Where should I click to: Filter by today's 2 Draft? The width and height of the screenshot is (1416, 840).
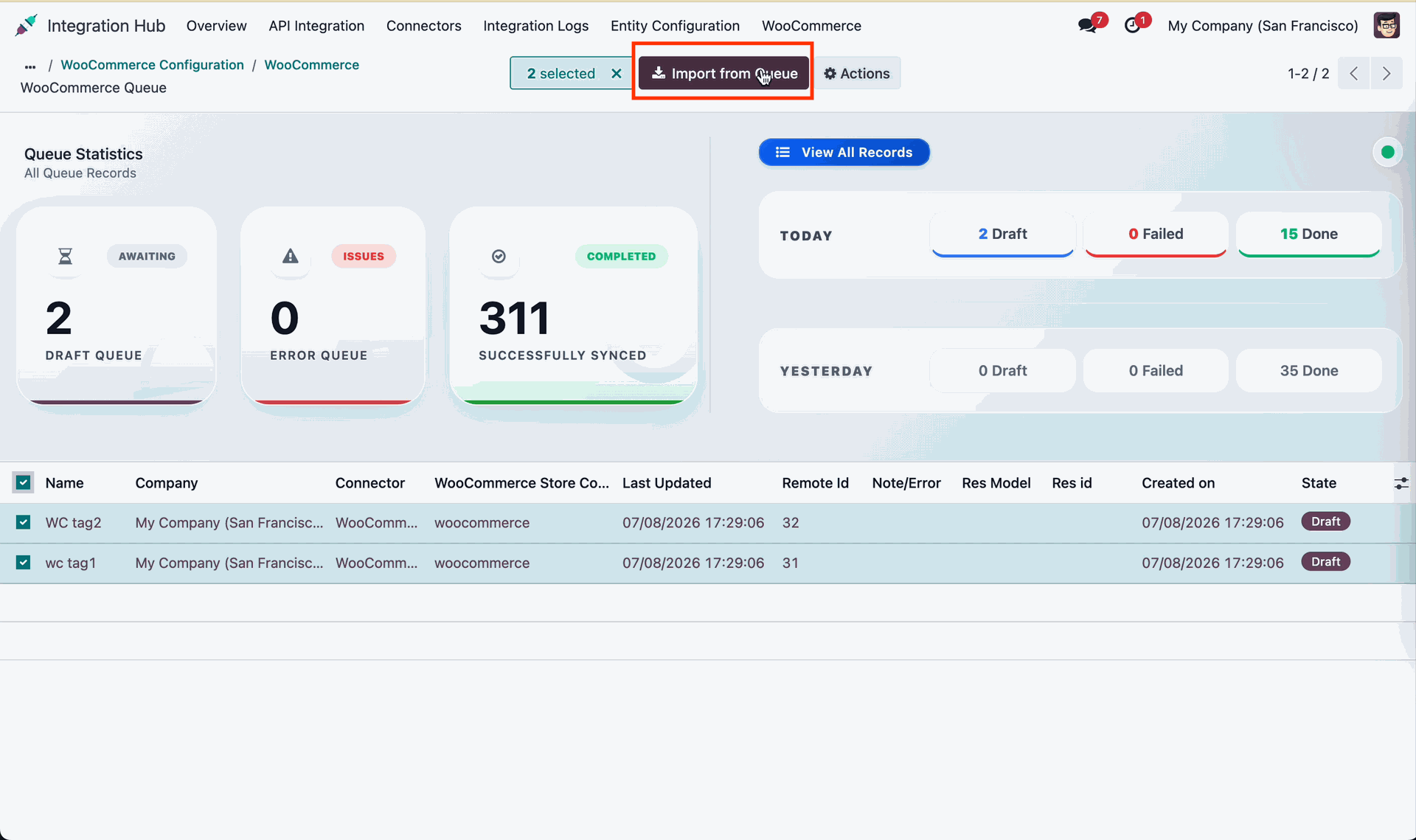pyautogui.click(x=1002, y=235)
